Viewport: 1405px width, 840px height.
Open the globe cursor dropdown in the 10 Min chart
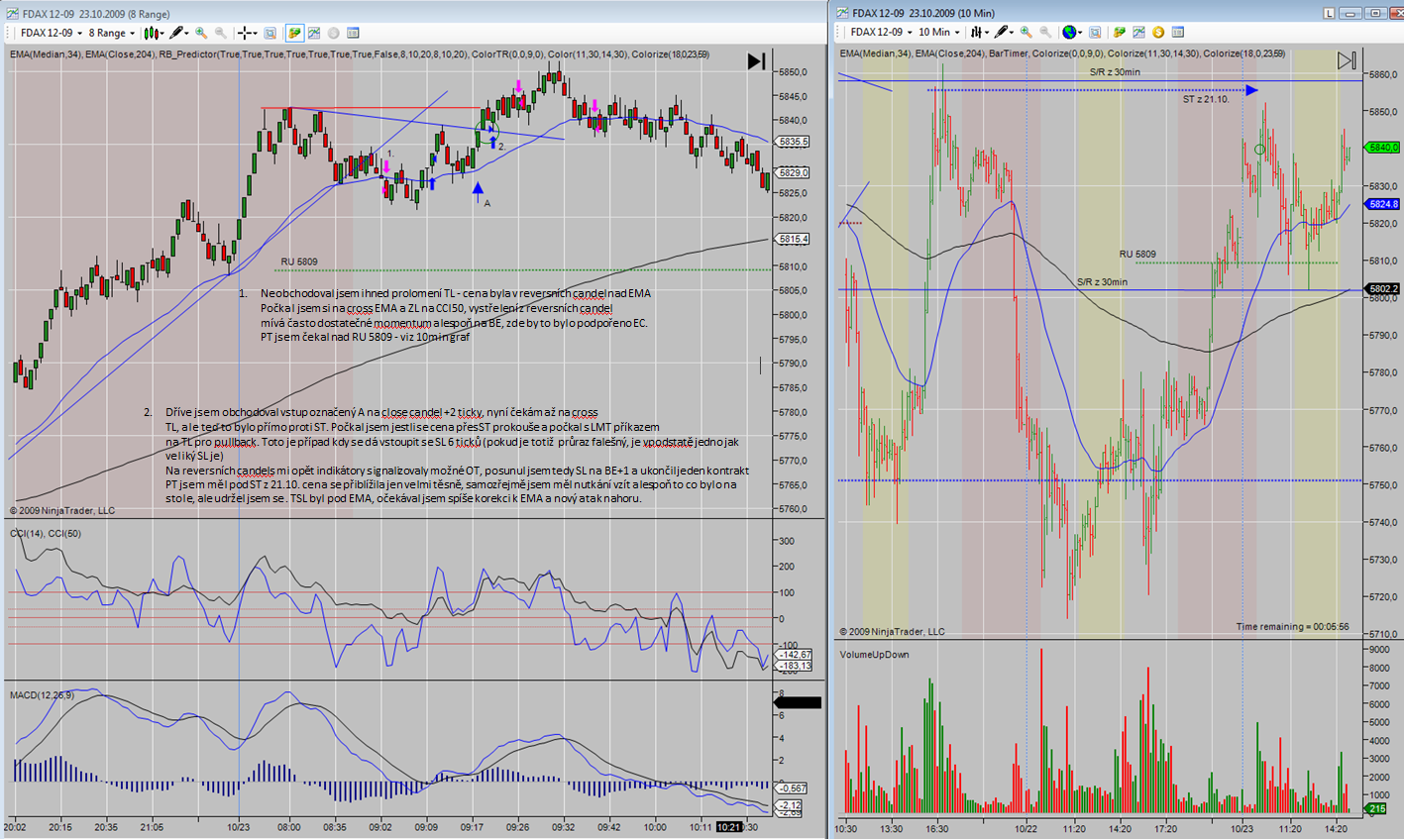(x=1072, y=32)
